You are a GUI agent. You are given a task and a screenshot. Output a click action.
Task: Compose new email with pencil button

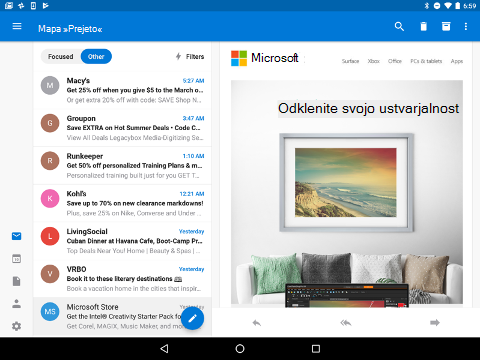point(192,318)
